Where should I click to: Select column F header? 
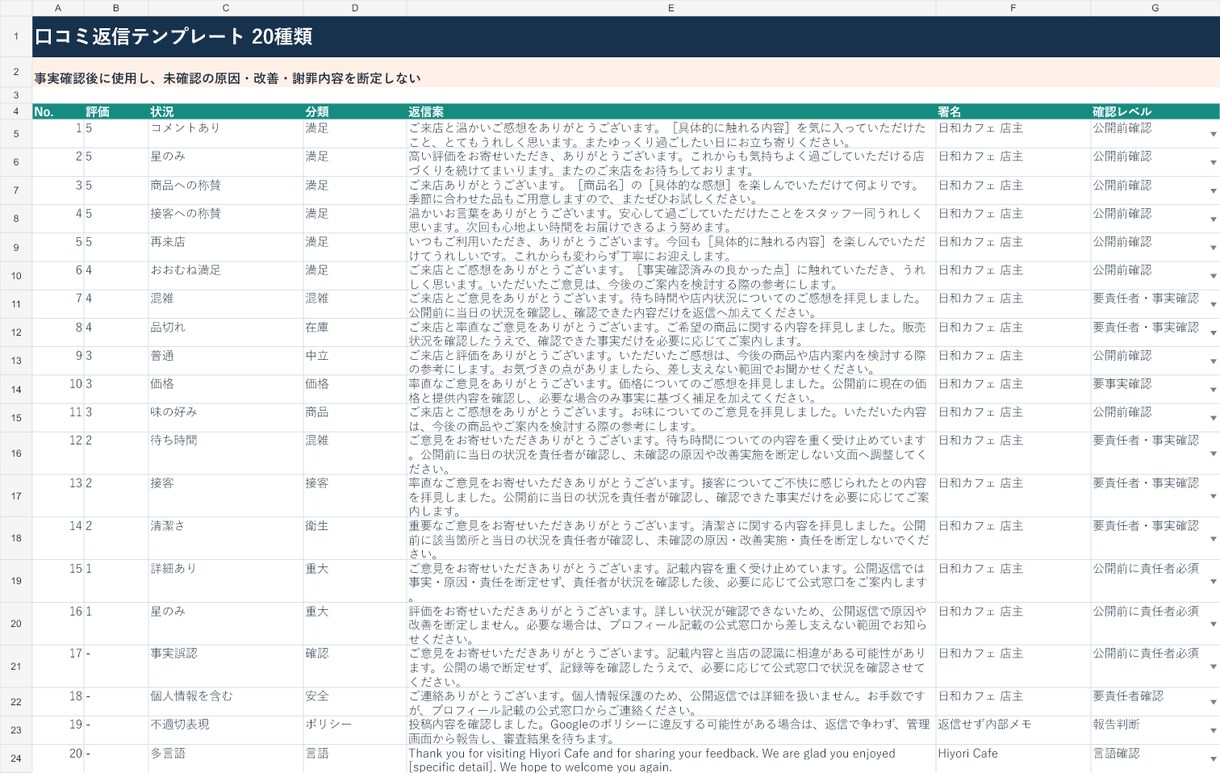pos(1013,8)
